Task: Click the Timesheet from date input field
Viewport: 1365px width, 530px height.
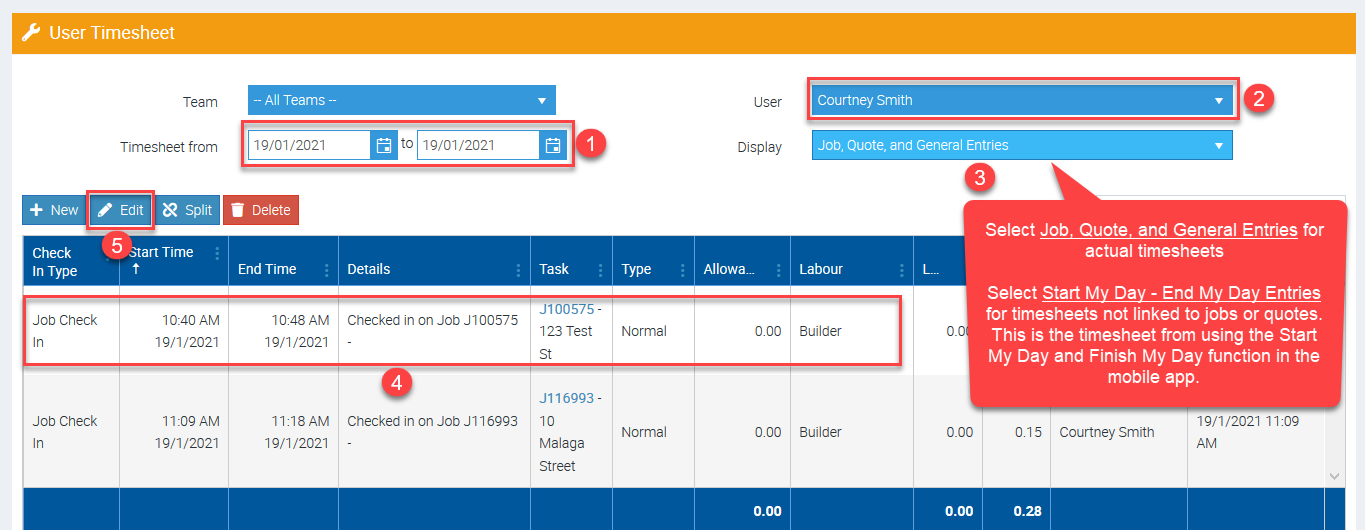Action: tap(308, 145)
